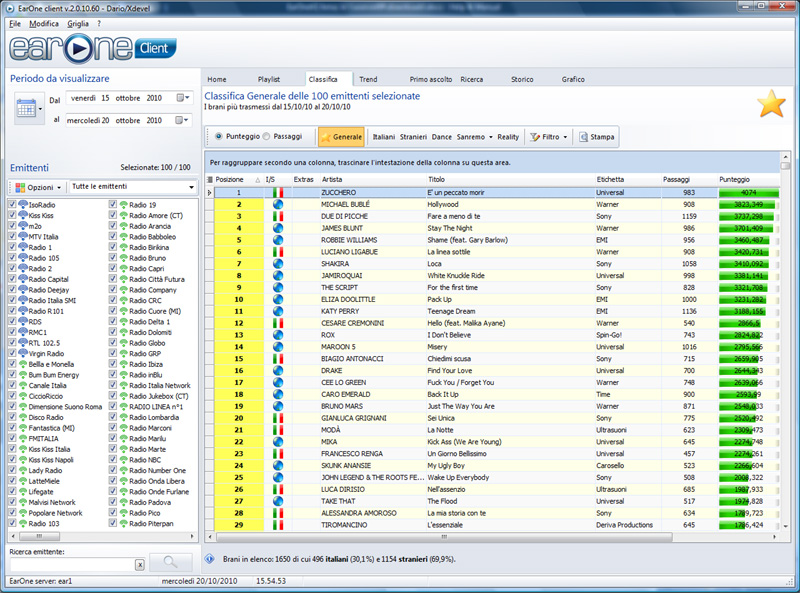Click the Italian flag in LUCIANO LIGABUE row
Screen dimensions: 800x593
click(278, 252)
